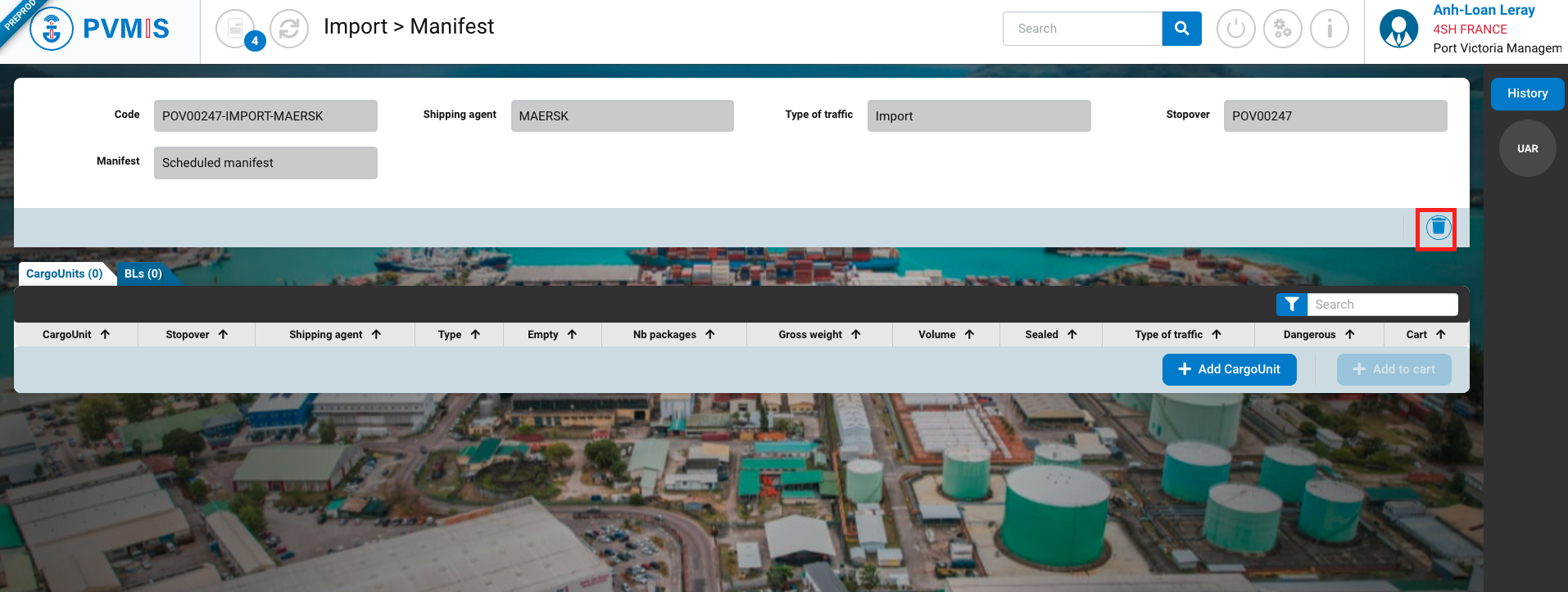Image resolution: width=1568 pixels, height=592 pixels.
Task: Open the document list icon with badge 4
Action: 236,29
